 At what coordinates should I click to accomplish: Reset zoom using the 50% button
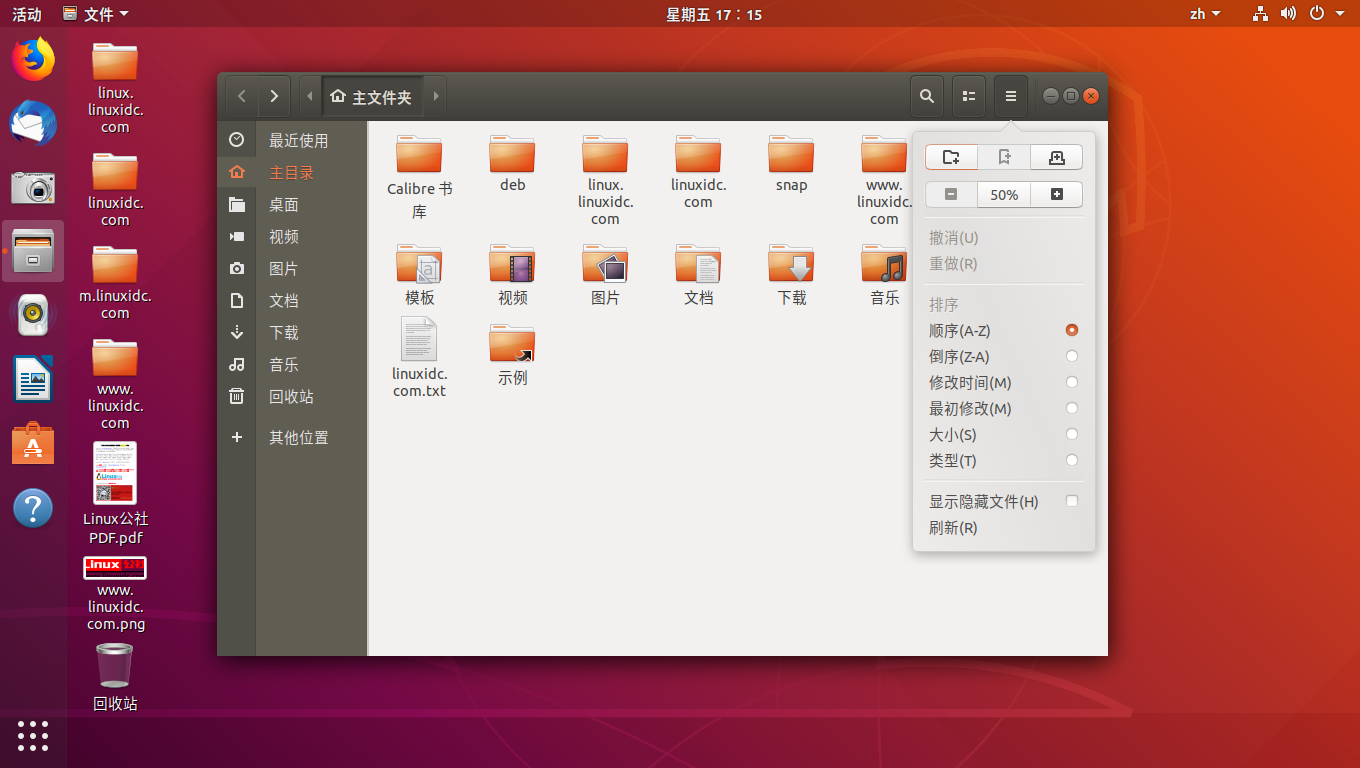pos(1004,194)
